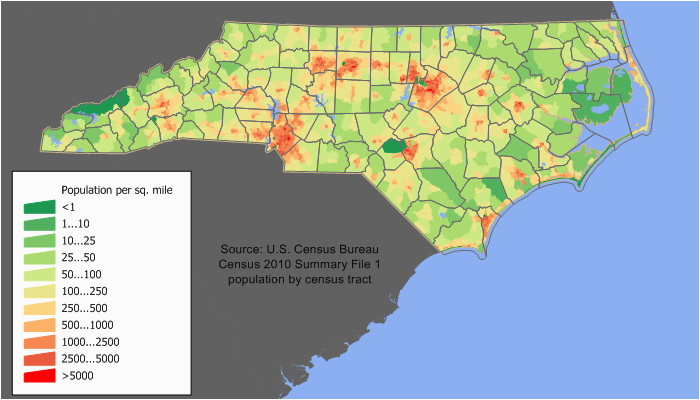Viewport: 700px width, 400px height.
Task: Select the '1...10' legend color swatch
Action: pos(40,224)
